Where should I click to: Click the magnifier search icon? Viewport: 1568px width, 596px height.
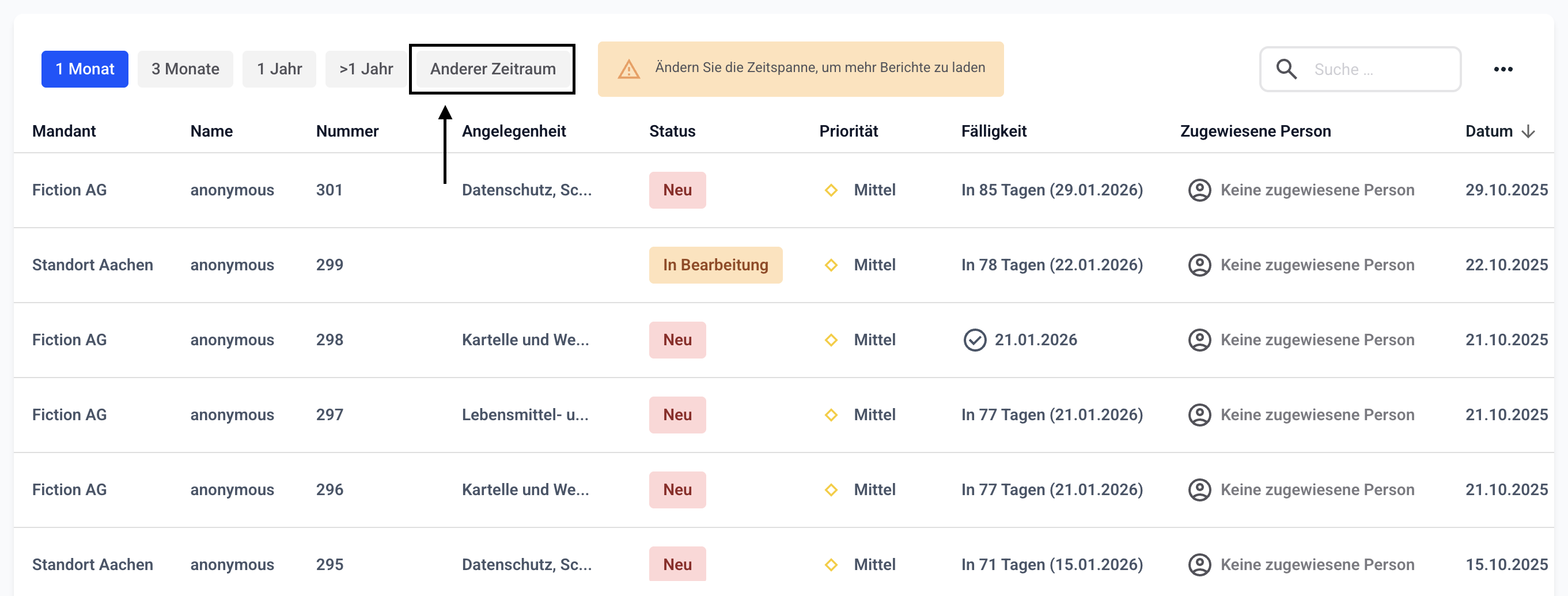coord(1286,69)
